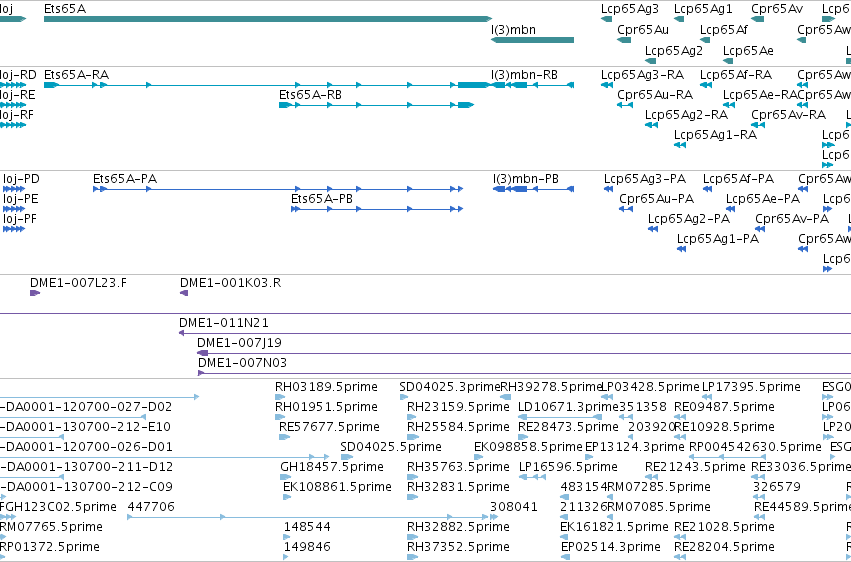The width and height of the screenshot is (851, 562).
Task: Select the loj-PE protein feature
Action: [14, 209]
